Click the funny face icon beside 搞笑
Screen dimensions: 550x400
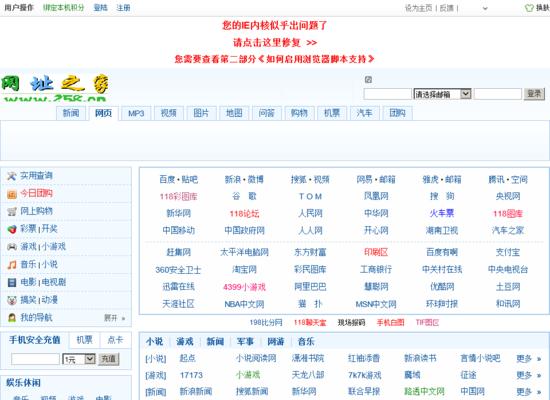point(12,300)
